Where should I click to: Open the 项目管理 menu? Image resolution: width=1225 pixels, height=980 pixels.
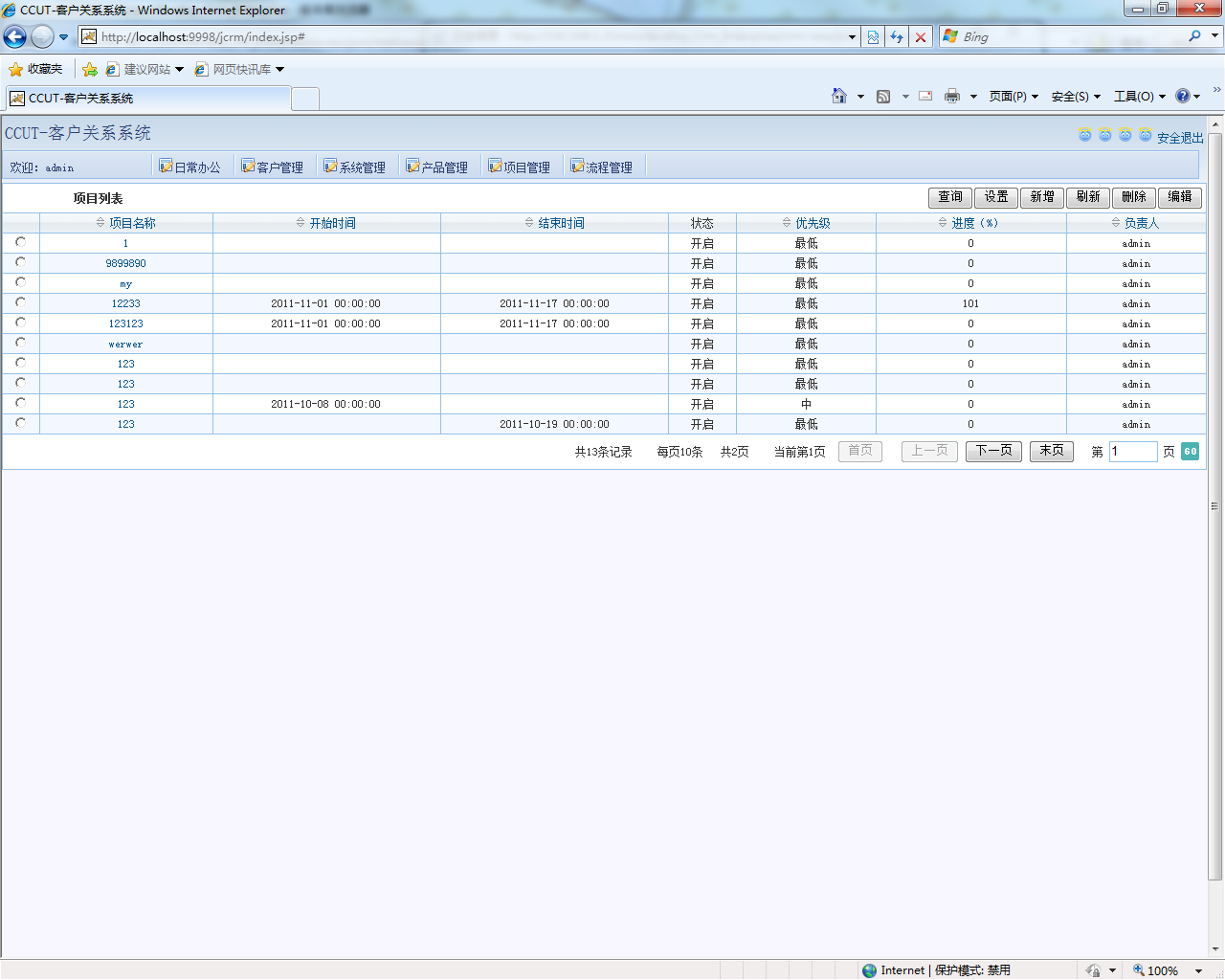(520, 167)
